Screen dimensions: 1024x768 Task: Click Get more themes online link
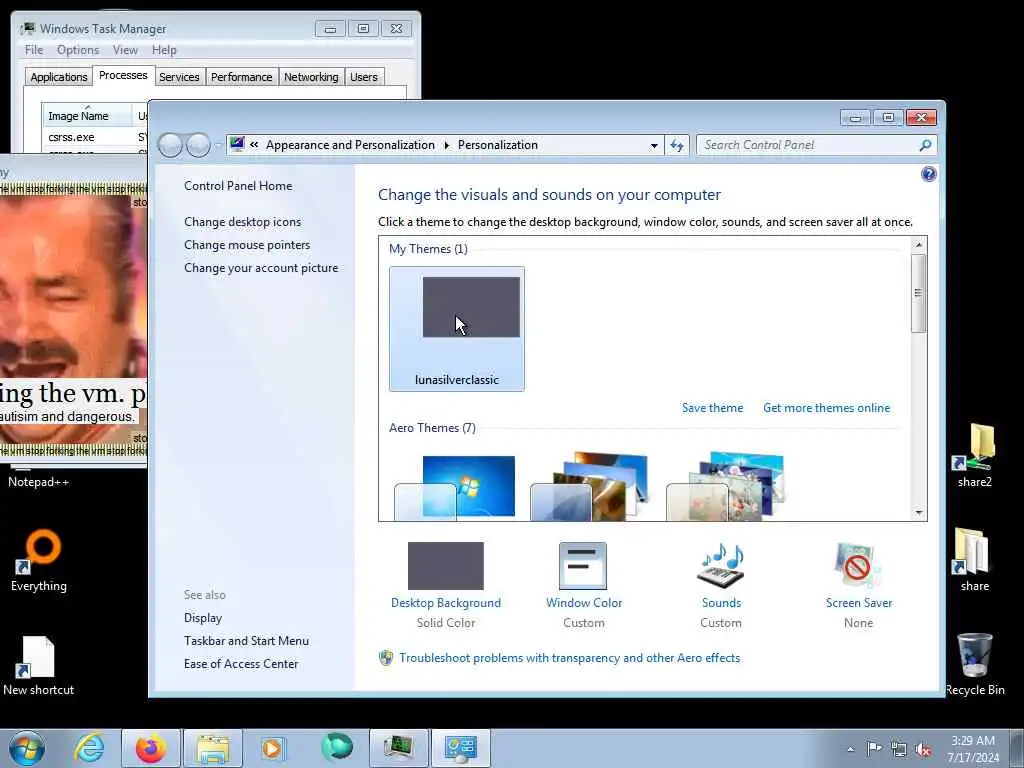coord(826,408)
